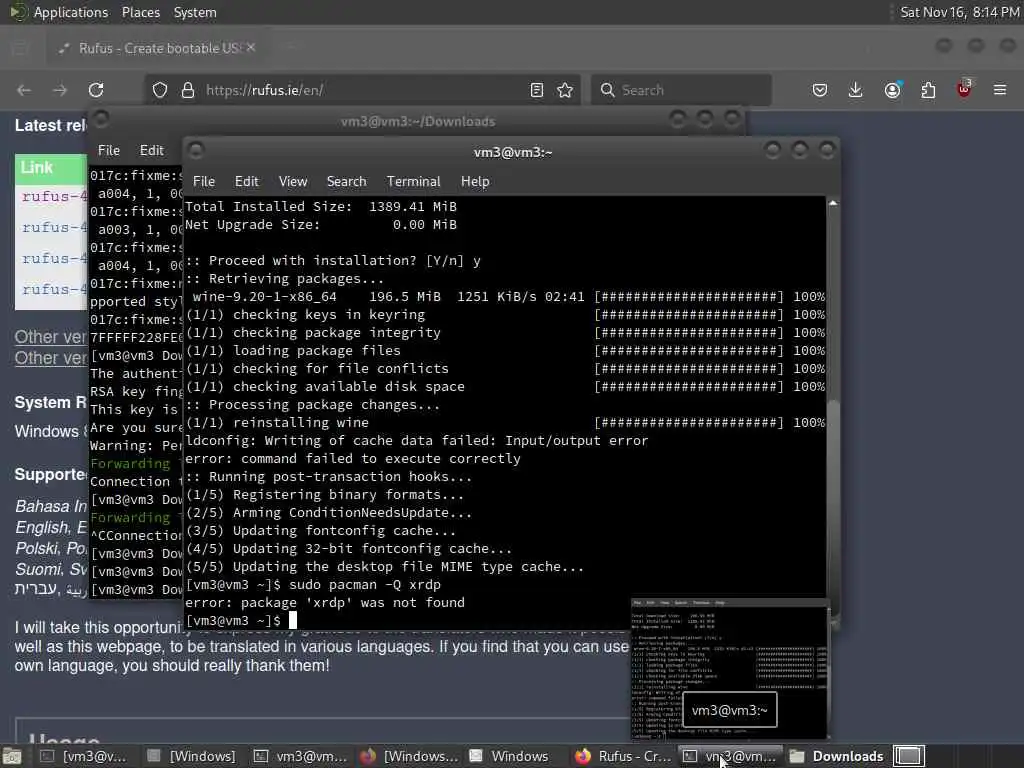Open the Firefox account icon
Viewport: 1024px width, 768px height.
tap(893, 90)
